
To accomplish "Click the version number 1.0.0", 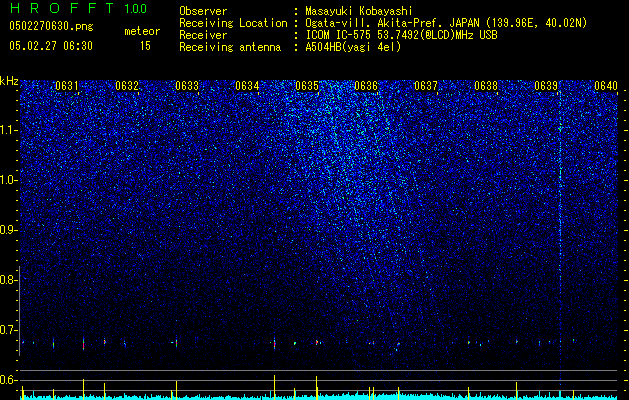I will (x=136, y=8).
